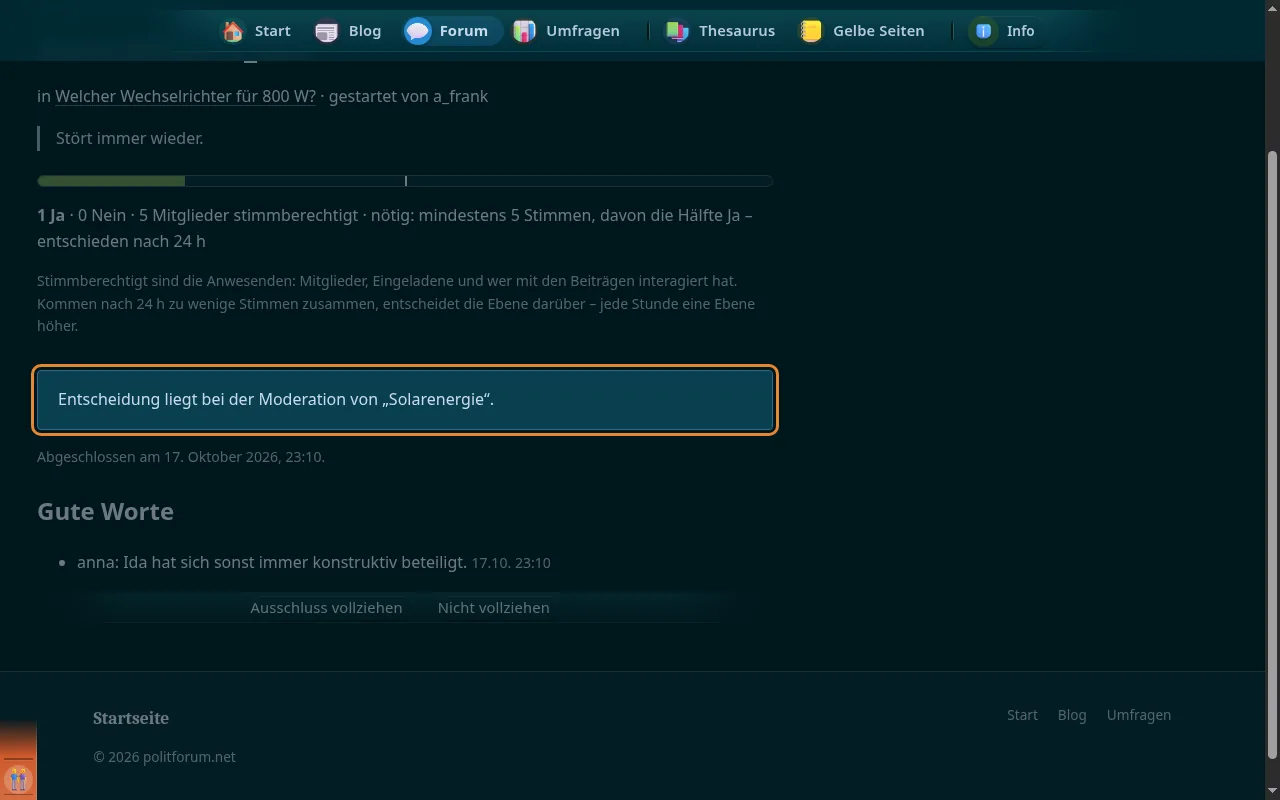Open thread link "Welcher Wechselrichter für 800 W?"
1280x800 pixels.
pyautogui.click(x=185, y=96)
